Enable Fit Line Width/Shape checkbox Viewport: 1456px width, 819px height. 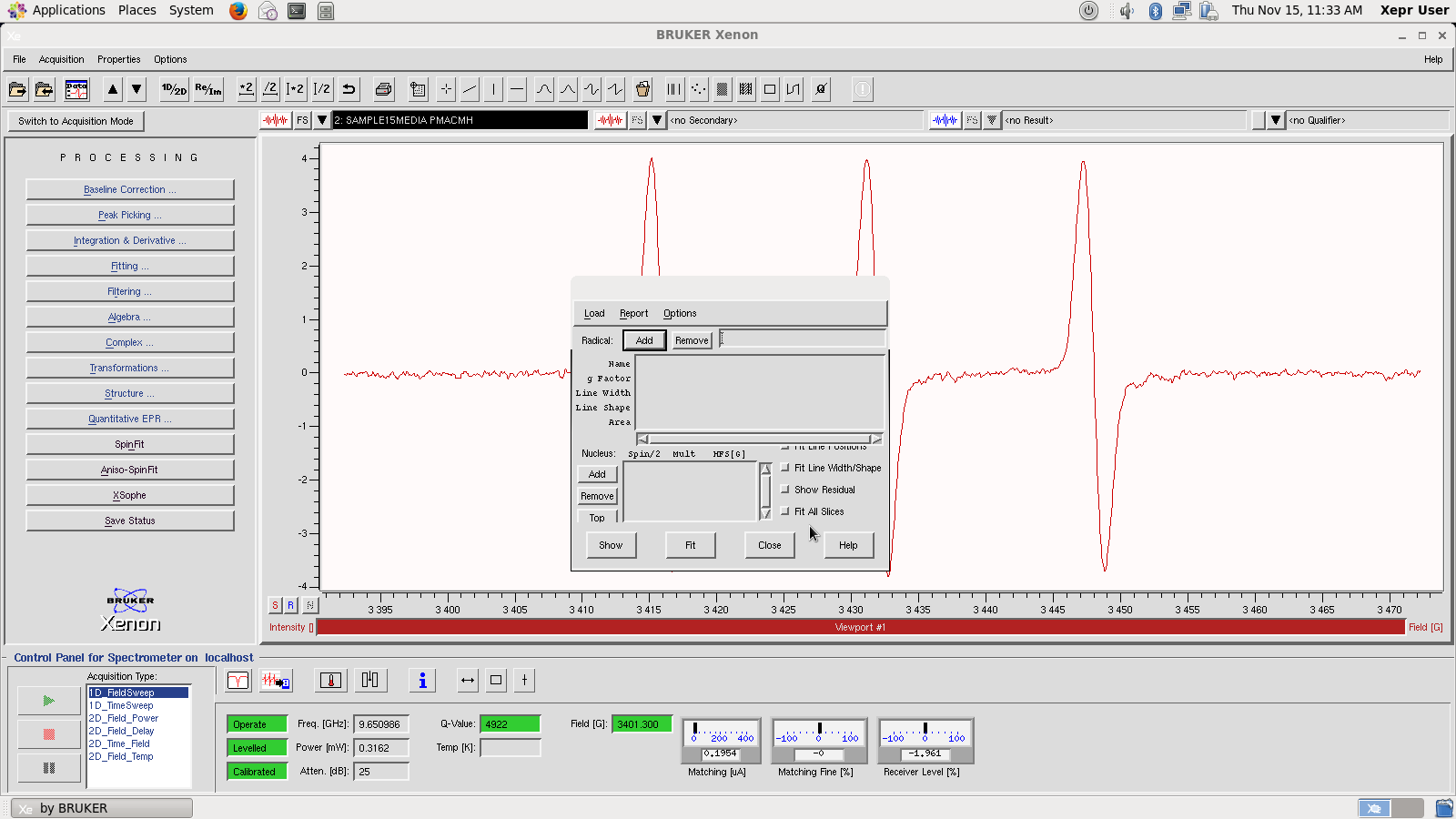coord(785,468)
